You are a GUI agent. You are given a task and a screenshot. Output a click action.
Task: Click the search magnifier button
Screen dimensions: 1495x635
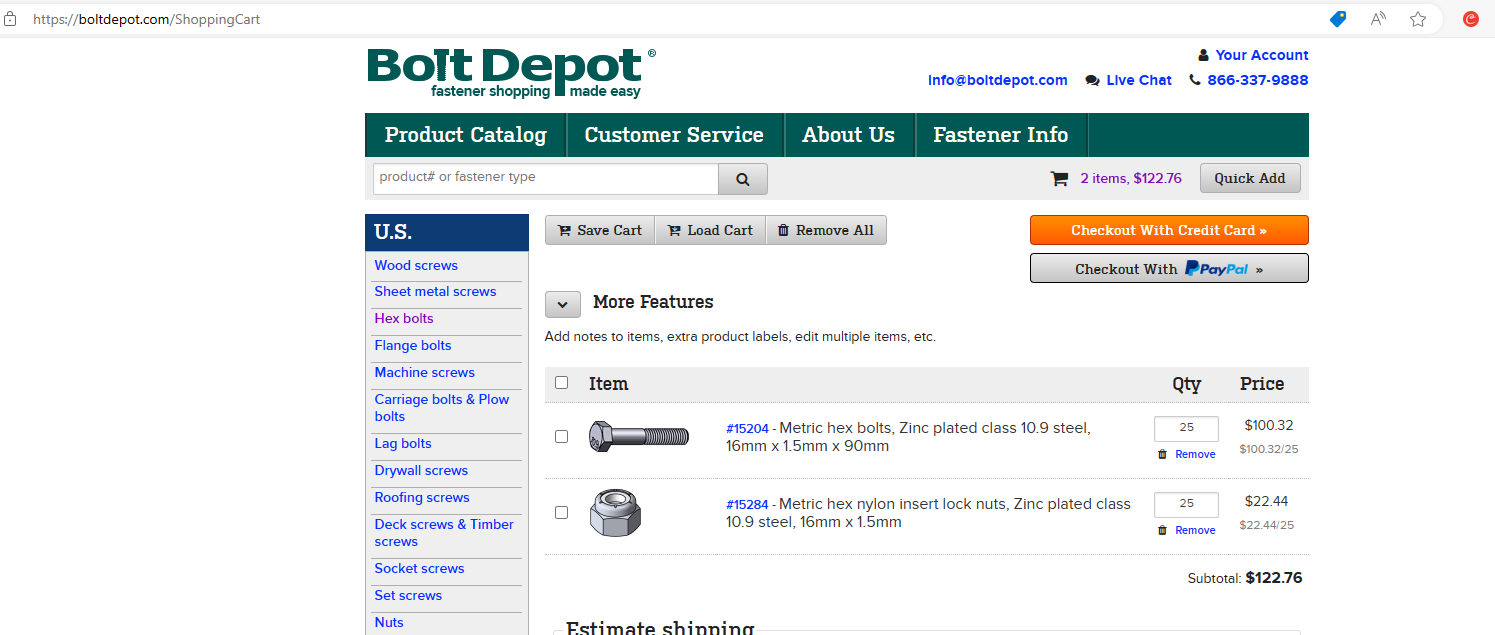pyautogui.click(x=743, y=179)
